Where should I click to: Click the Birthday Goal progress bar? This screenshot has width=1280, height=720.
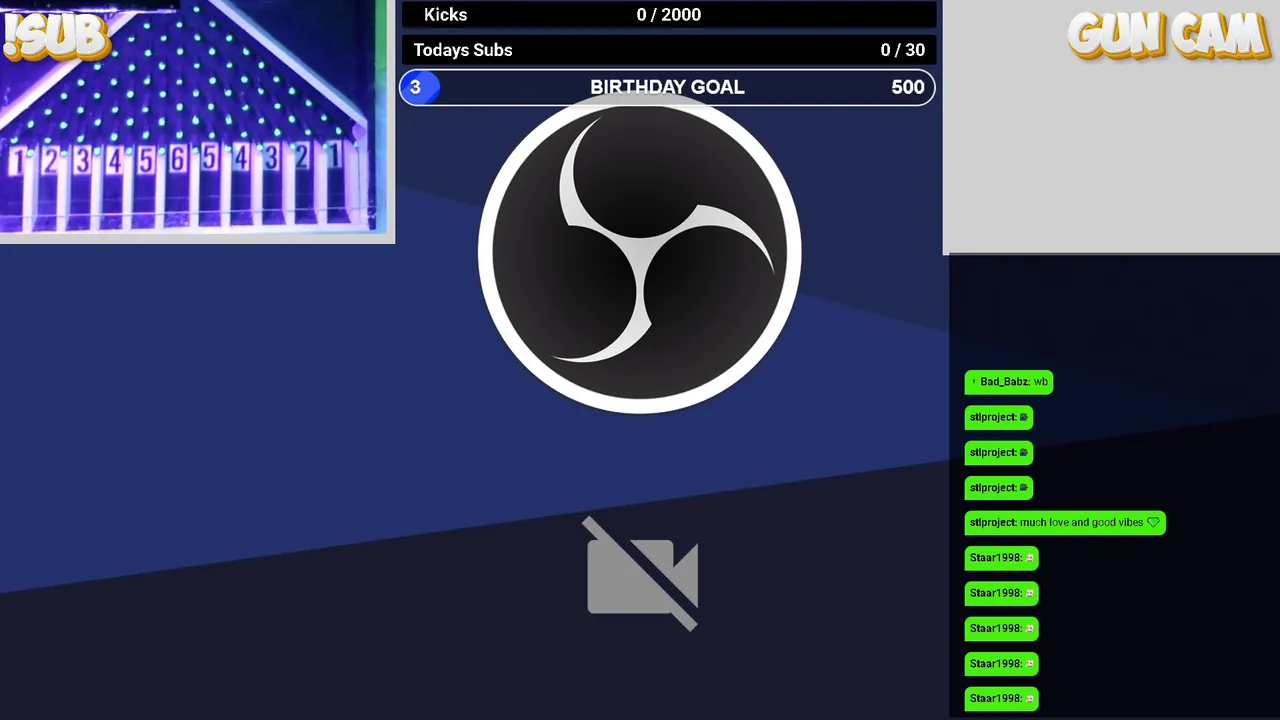point(667,88)
